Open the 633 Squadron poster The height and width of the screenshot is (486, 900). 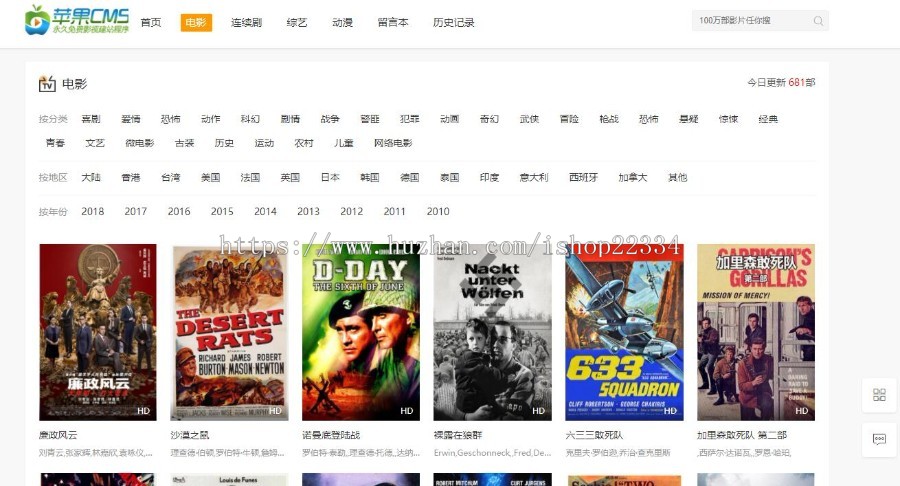point(624,332)
